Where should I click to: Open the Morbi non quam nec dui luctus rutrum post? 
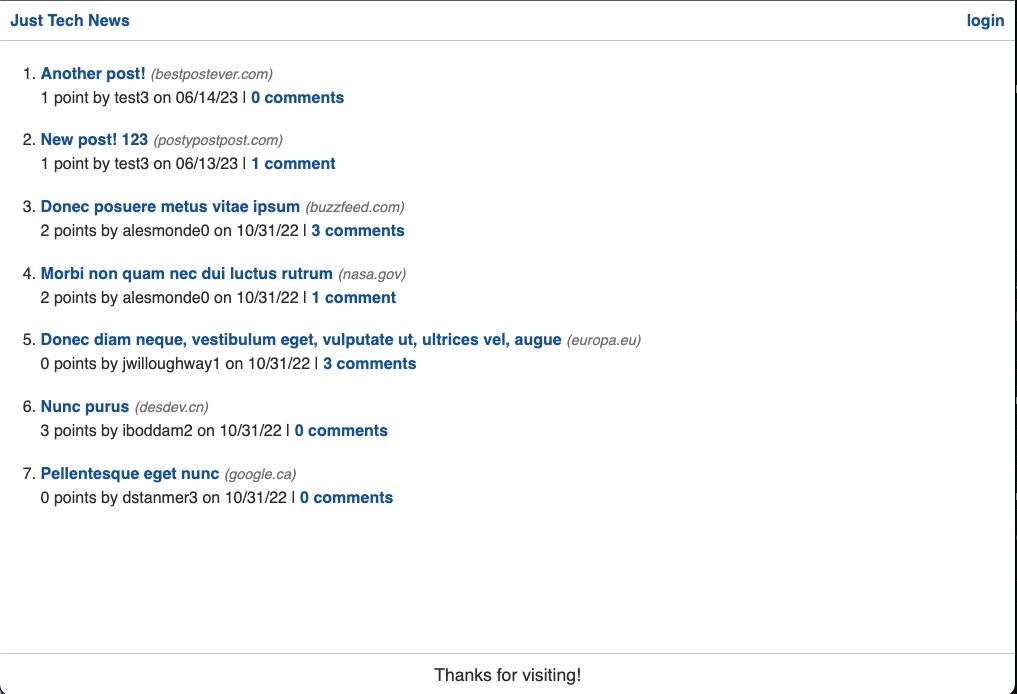click(186, 273)
